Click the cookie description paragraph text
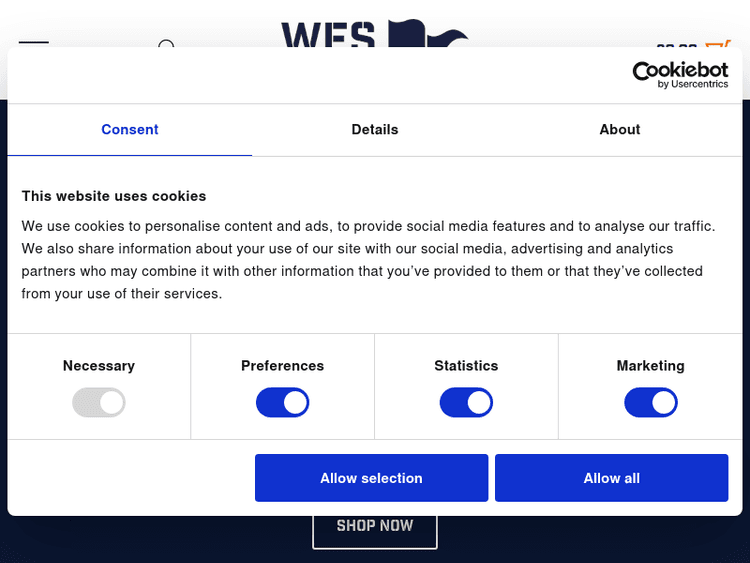Screen dimensions: 750x563 pos(368,260)
